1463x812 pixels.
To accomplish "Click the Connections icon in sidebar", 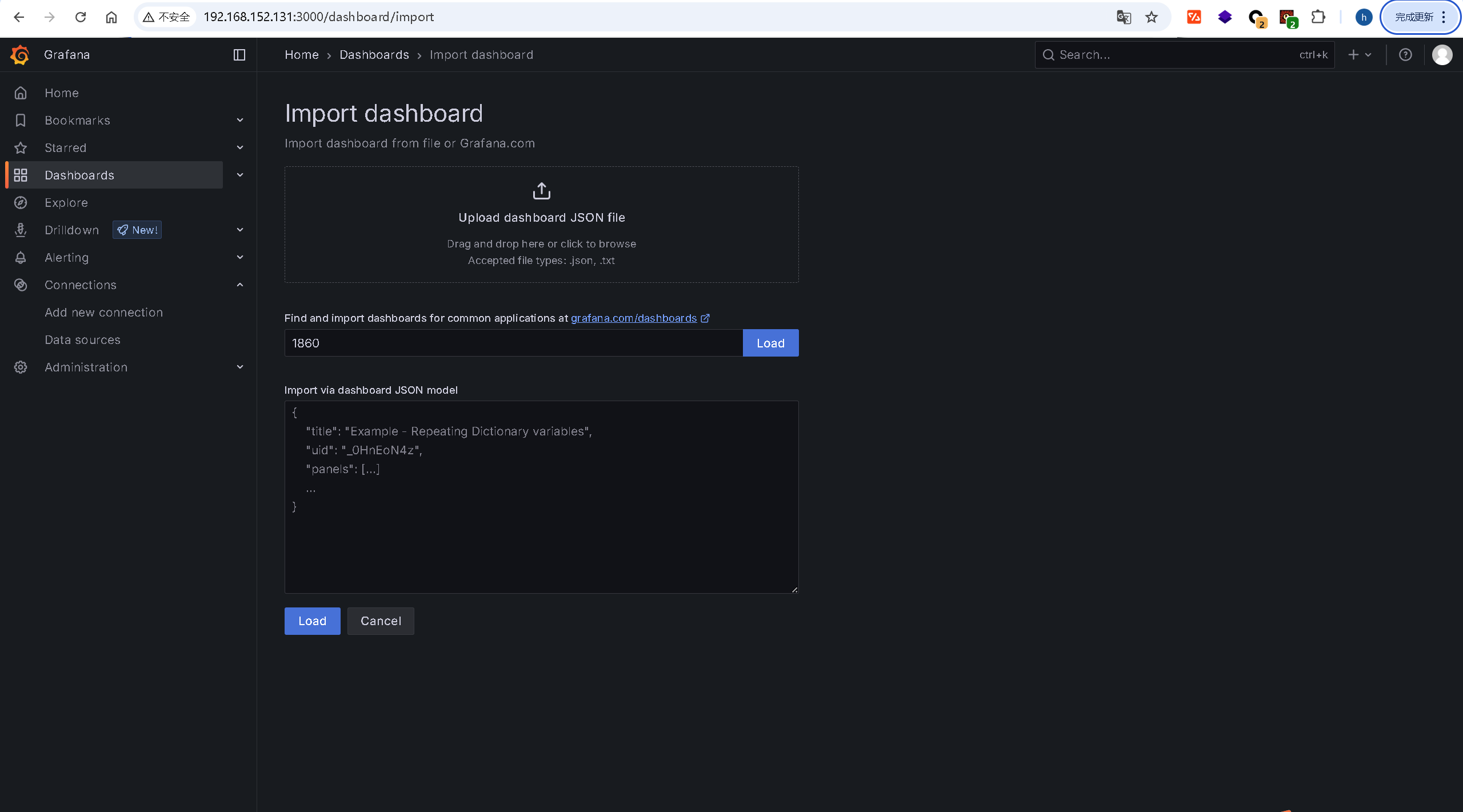I will [x=21, y=285].
